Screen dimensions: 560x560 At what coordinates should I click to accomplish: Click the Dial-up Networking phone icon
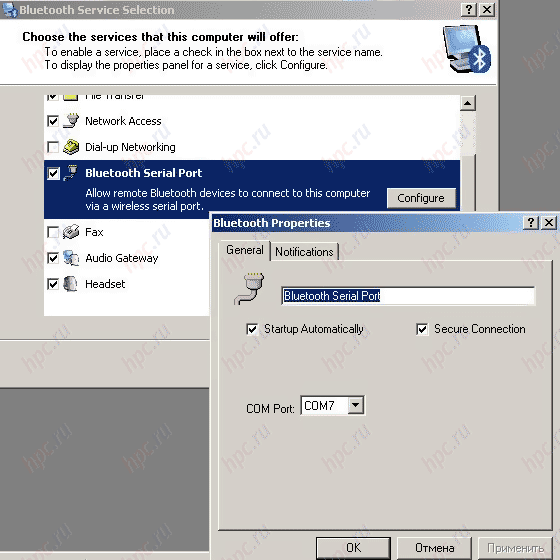[71, 147]
